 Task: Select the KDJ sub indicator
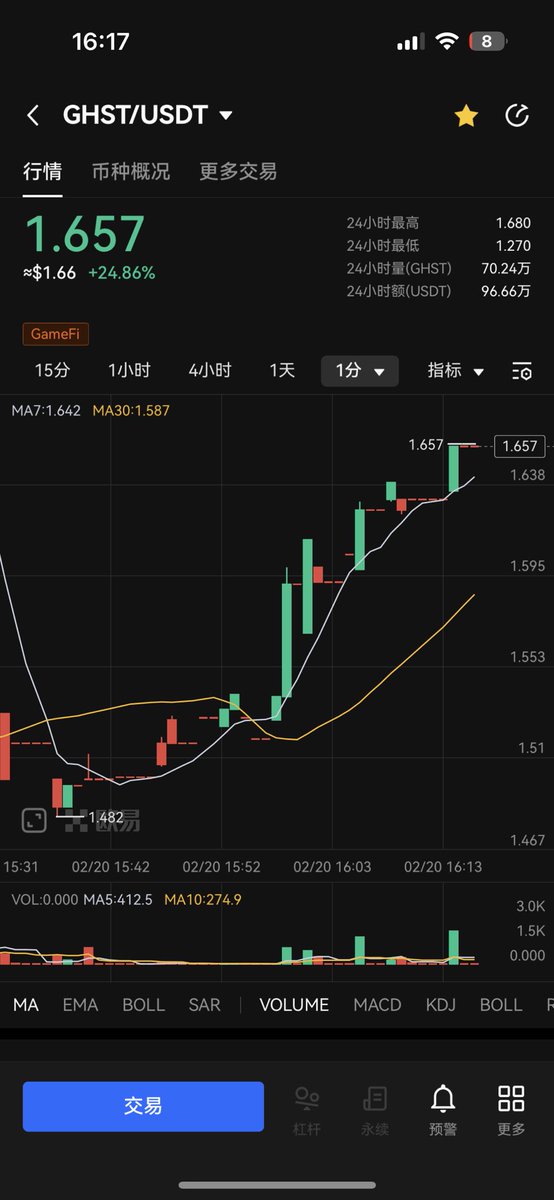tap(441, 1005)
